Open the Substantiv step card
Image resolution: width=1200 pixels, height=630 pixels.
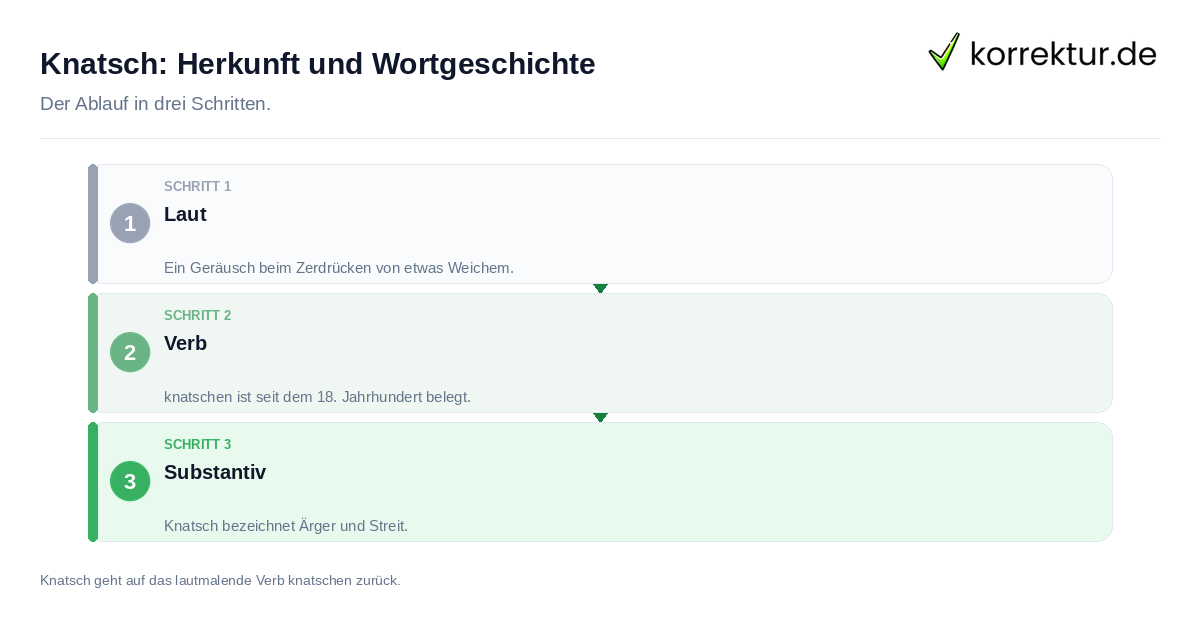600,482
